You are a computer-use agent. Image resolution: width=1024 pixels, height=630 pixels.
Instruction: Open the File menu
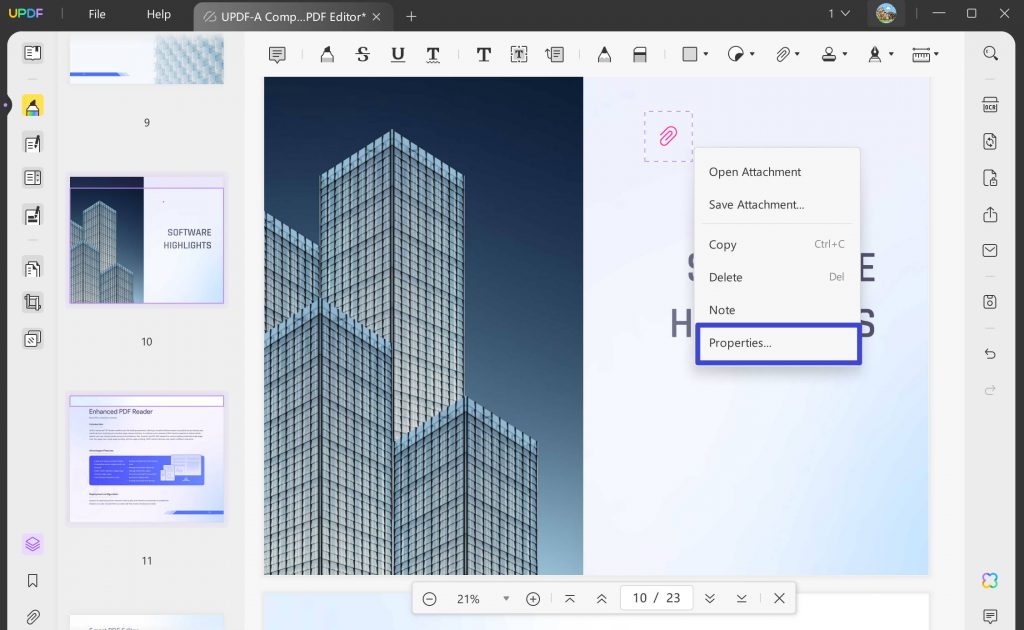point(96,14)
